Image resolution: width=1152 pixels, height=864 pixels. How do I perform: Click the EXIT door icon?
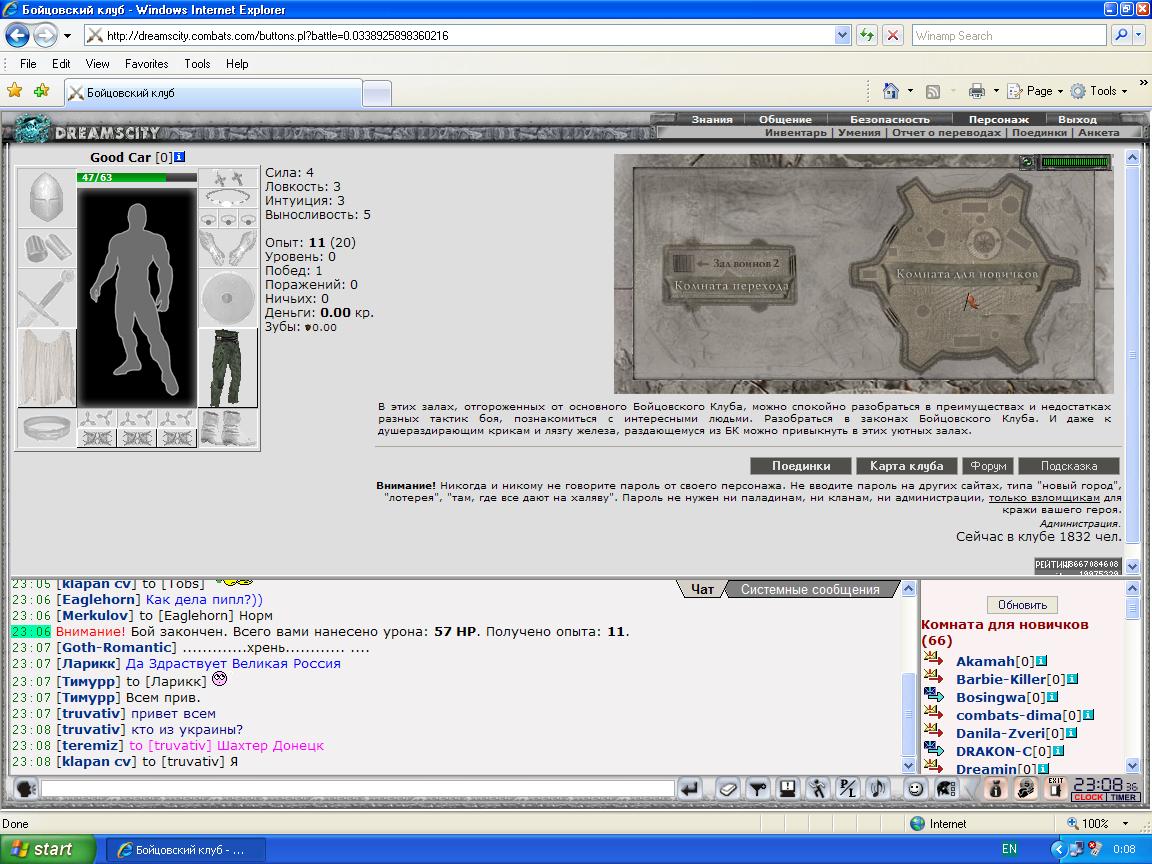coord(1056,789)
